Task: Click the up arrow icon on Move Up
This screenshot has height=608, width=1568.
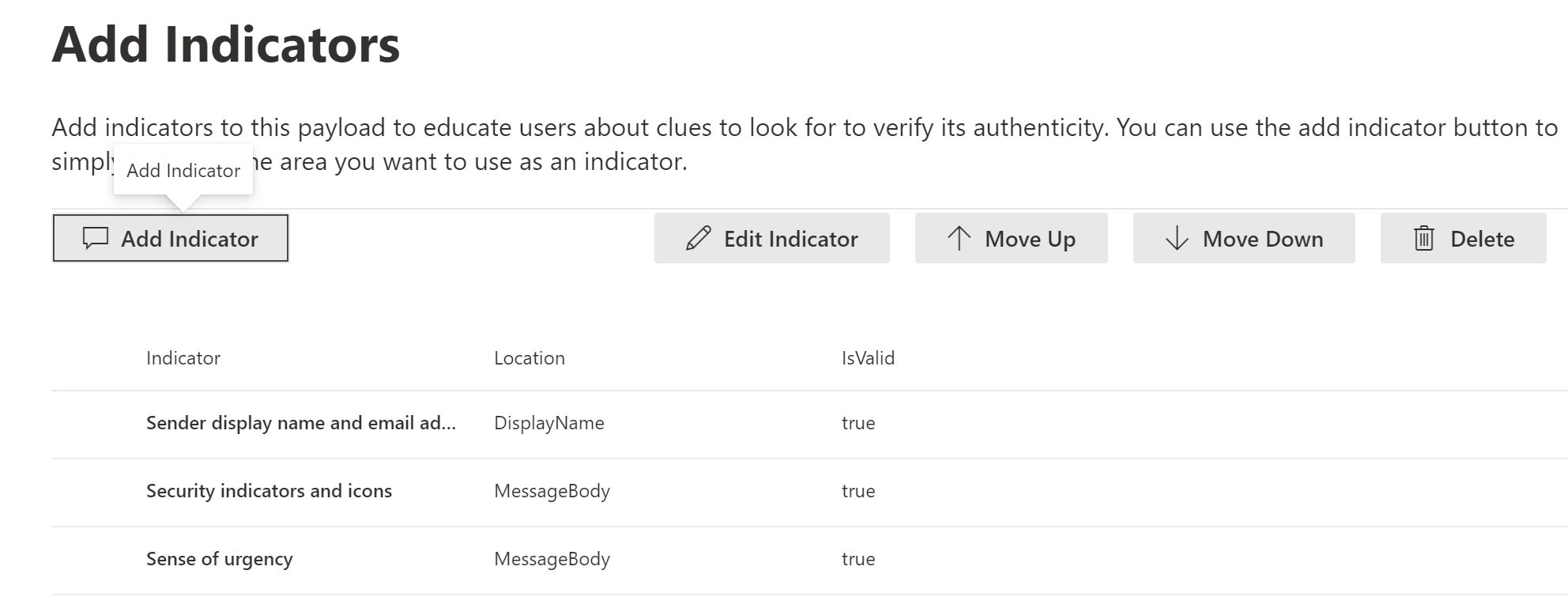Action: (x=959, y=238)
